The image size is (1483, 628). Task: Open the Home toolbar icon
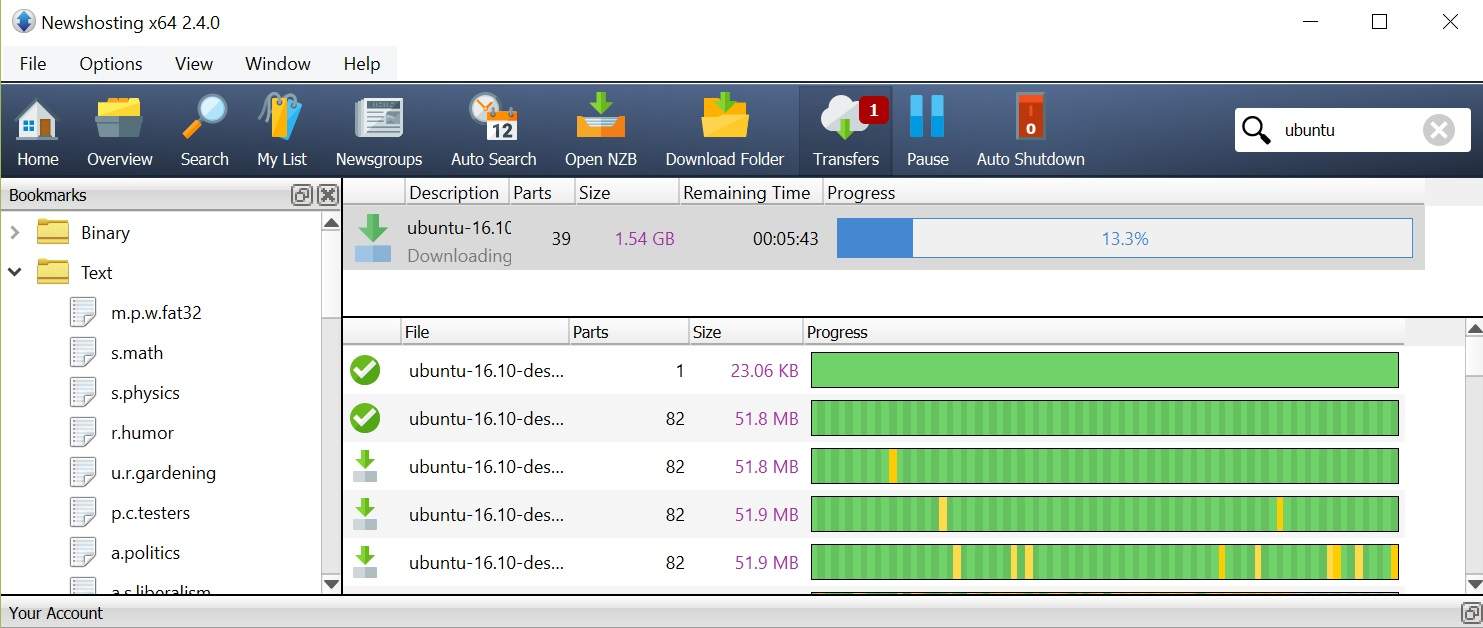pos(38,131)
